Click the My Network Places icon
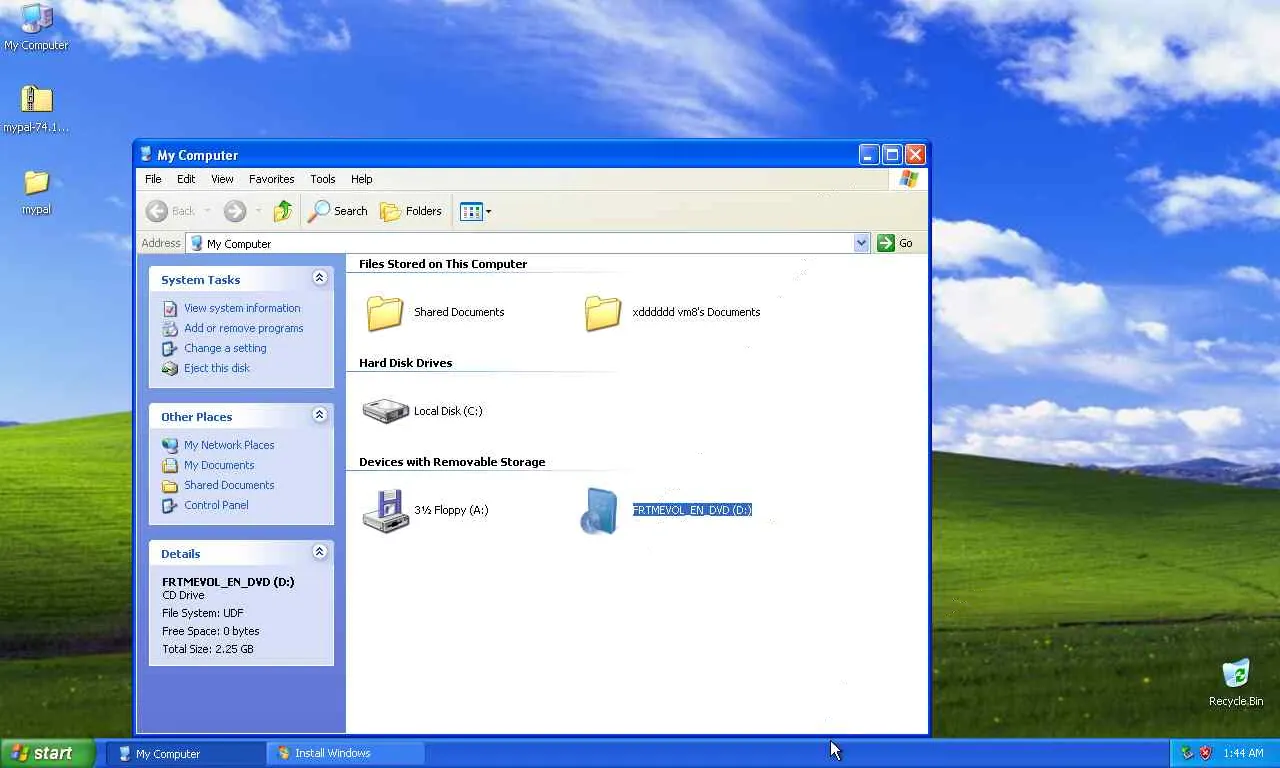Image resolution: width=1280 pixels, height=768 pixels. click(170, 445)
